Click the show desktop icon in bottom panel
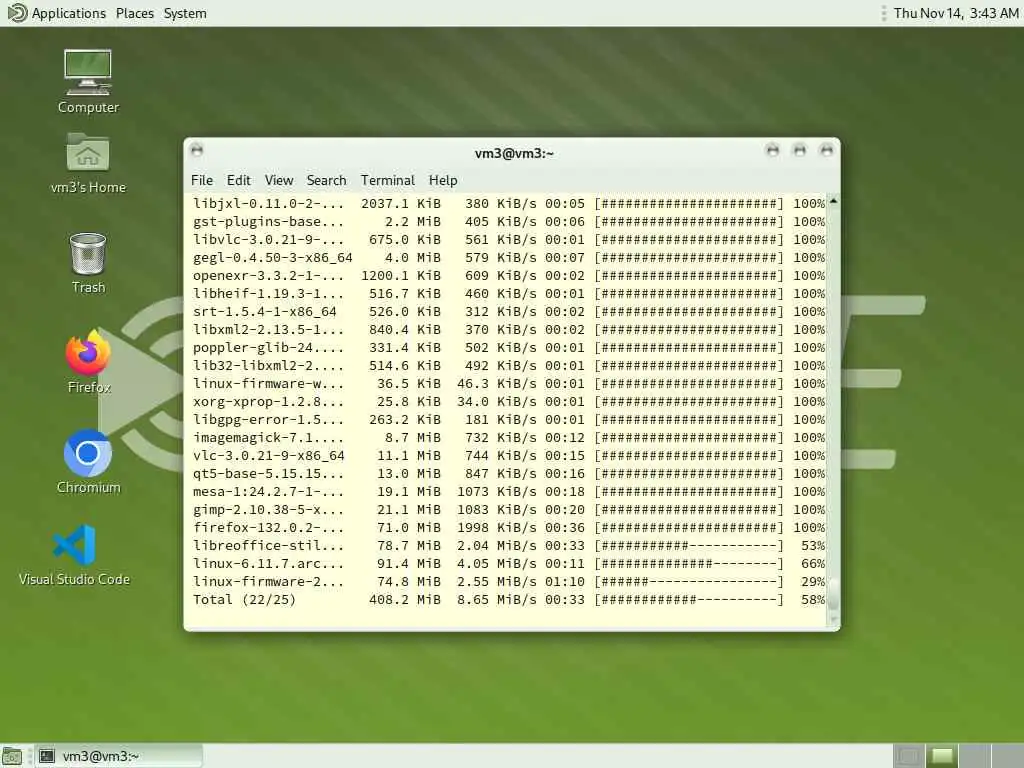 (x=12, y=756)
